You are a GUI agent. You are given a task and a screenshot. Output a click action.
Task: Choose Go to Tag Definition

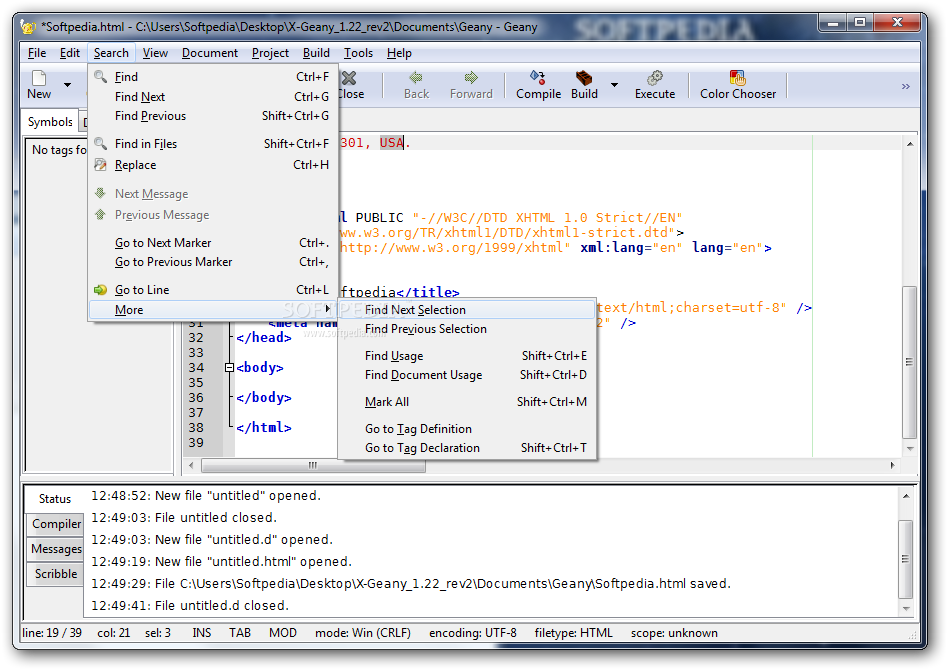467,429
